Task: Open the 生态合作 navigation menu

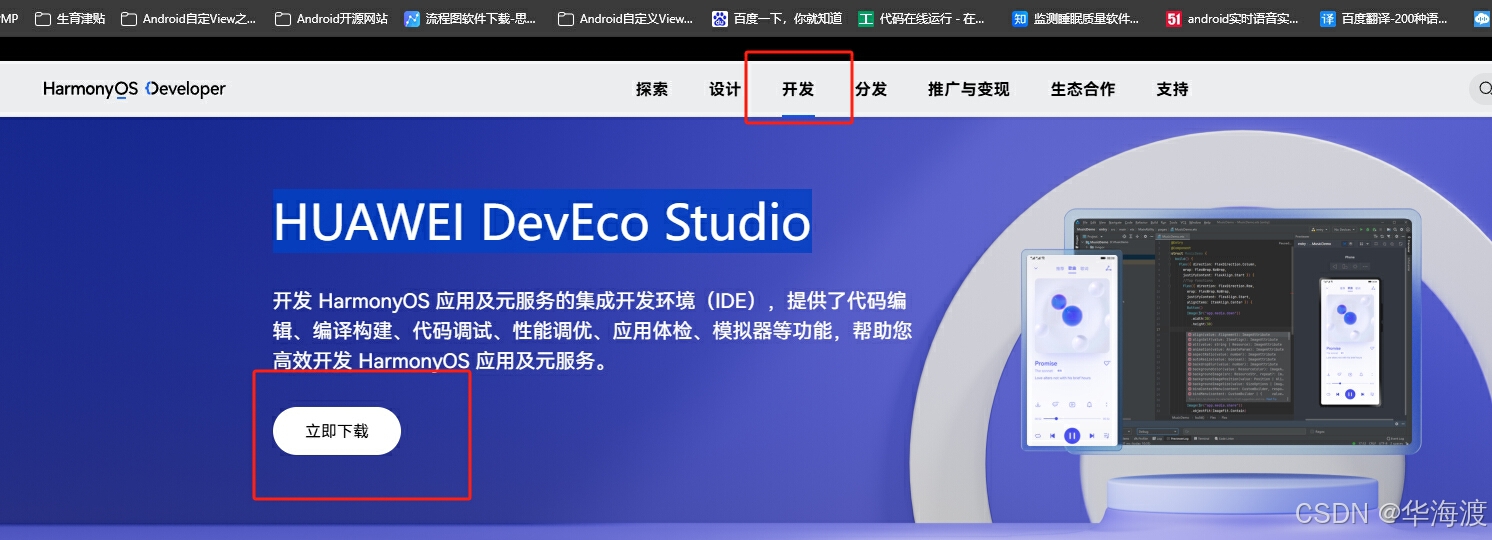Action: click(x=1083, y=89)
